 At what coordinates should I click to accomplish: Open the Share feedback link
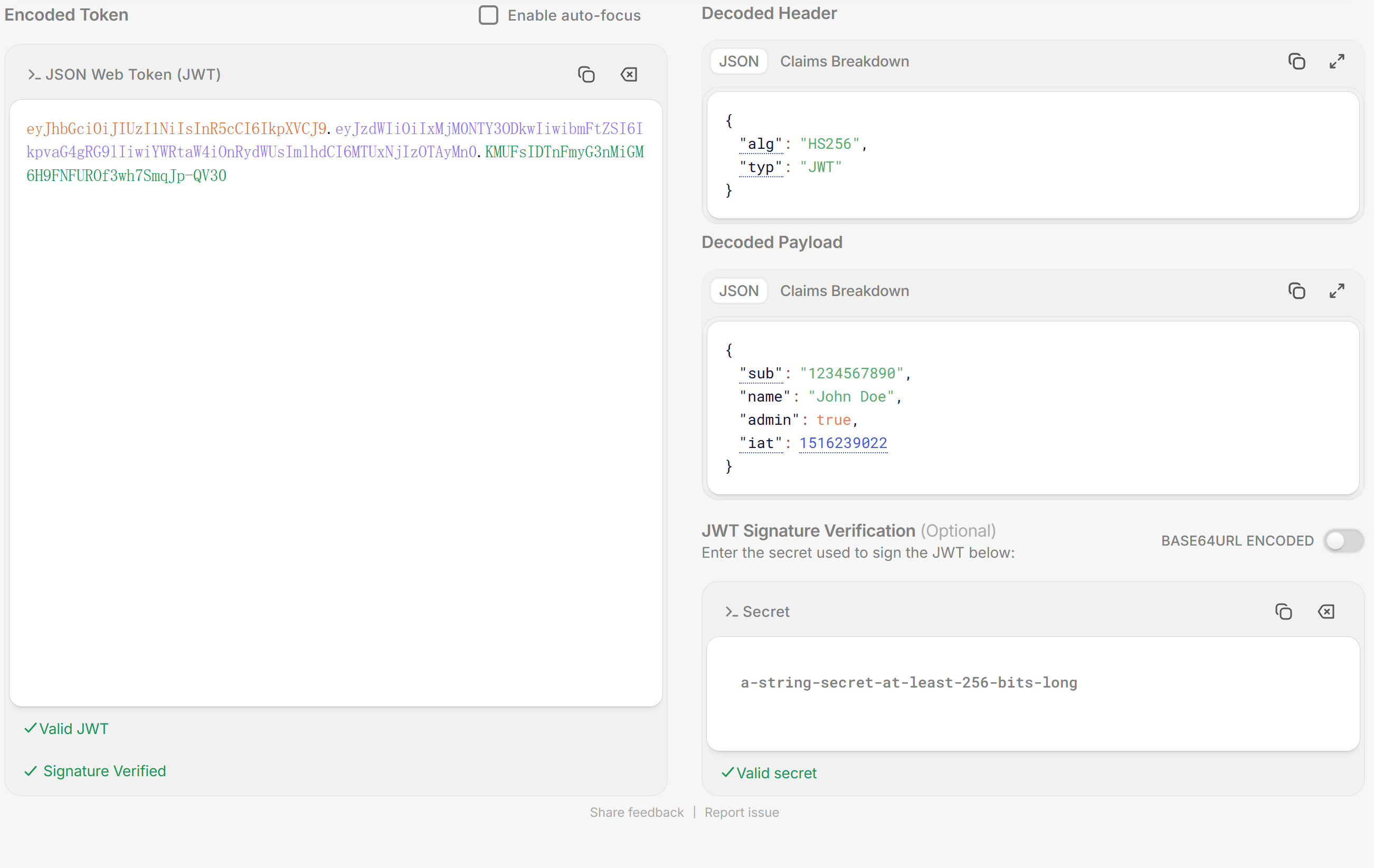point(636,812)
